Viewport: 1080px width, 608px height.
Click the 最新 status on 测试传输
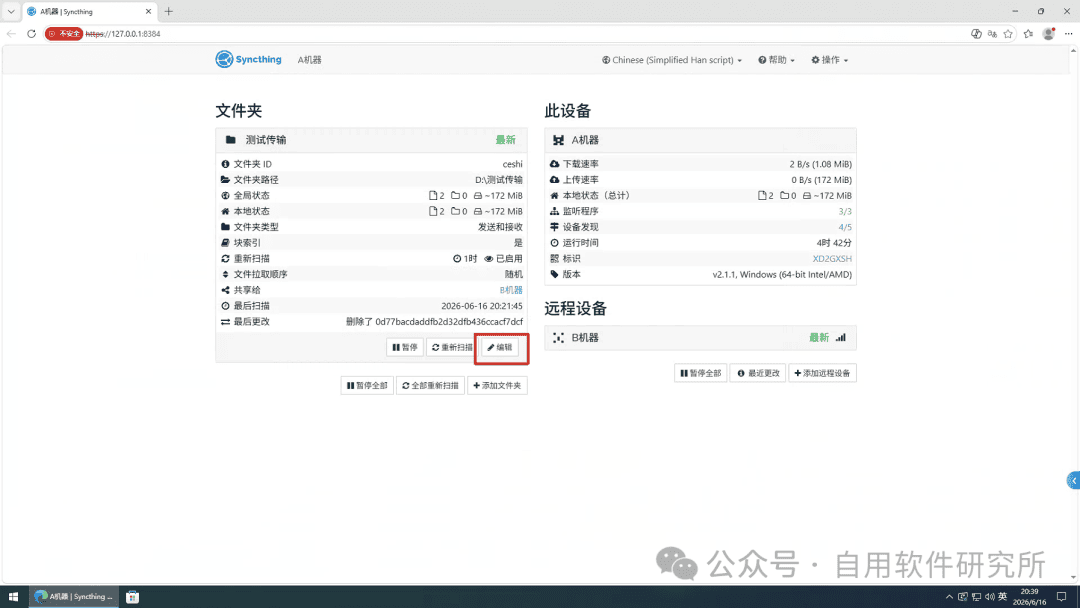tap(506, 140)
